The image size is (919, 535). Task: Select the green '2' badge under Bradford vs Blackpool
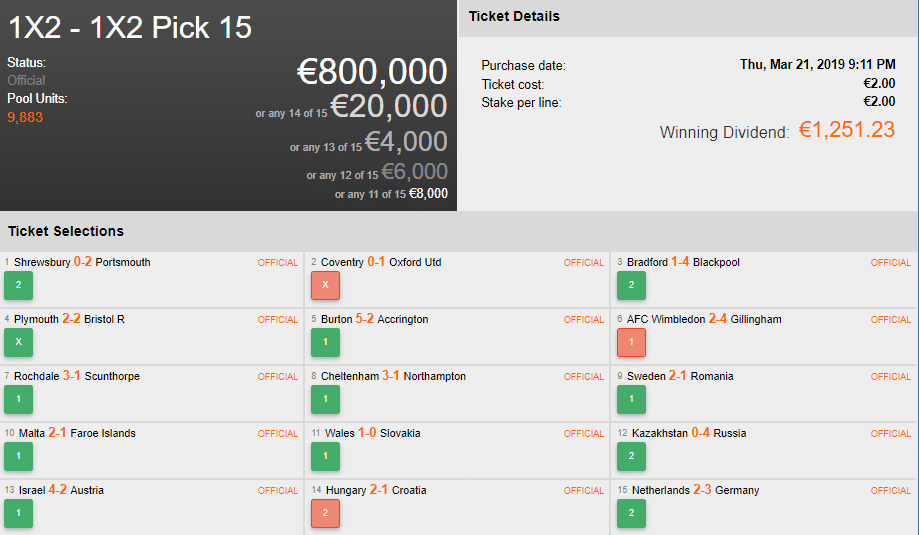click(x=631, y=286)
